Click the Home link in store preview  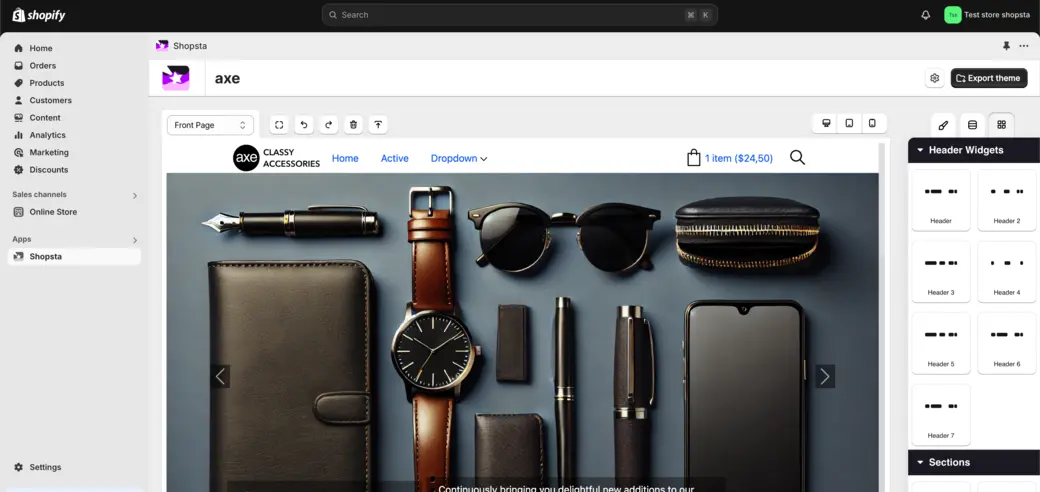345,158
